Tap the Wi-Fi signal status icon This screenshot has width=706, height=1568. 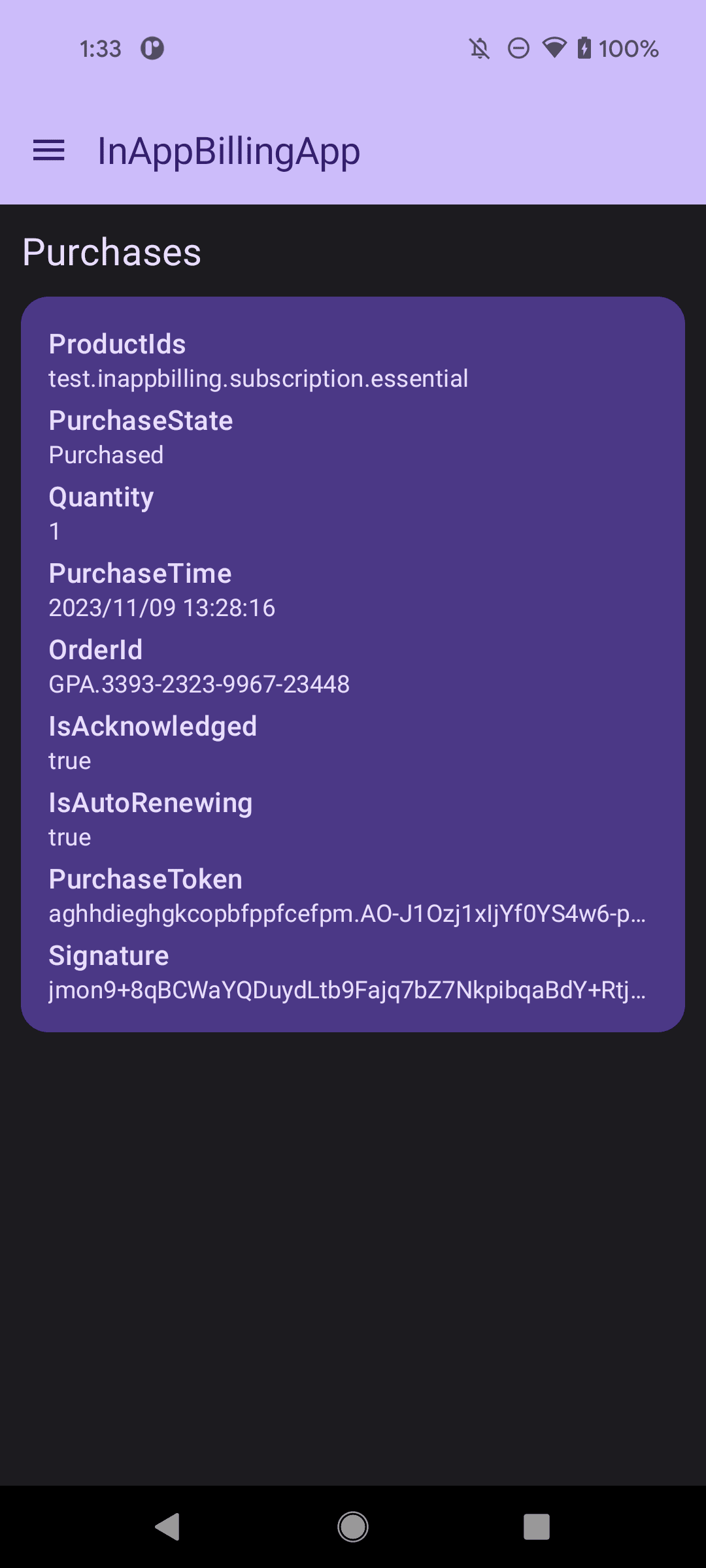[554, 48]
